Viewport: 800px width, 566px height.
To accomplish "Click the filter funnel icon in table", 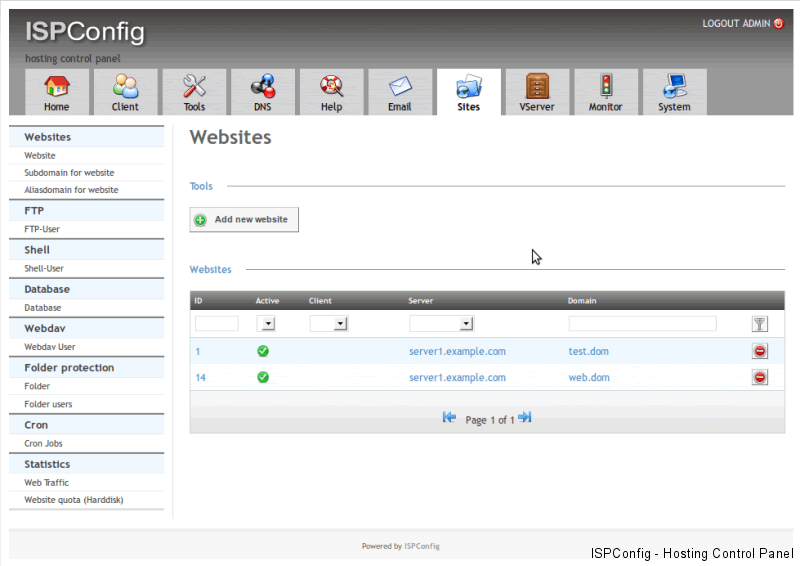I will [x=760, y=324].
